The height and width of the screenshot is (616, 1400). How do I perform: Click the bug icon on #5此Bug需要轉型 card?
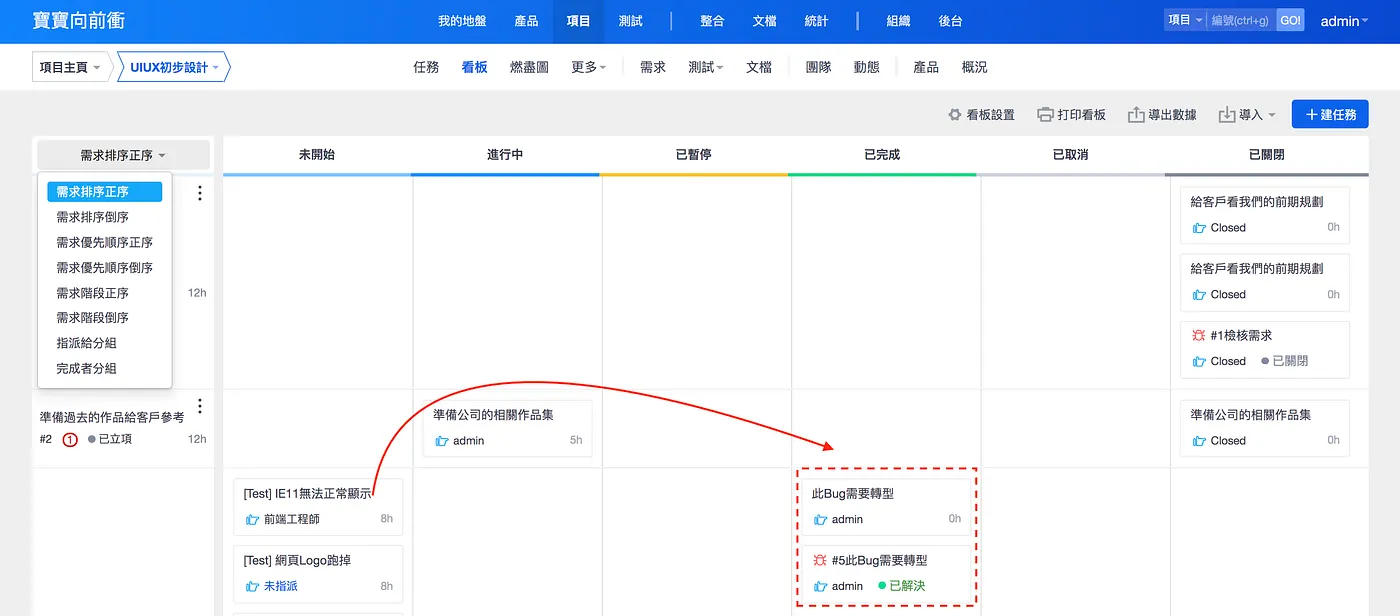point(820,560)
